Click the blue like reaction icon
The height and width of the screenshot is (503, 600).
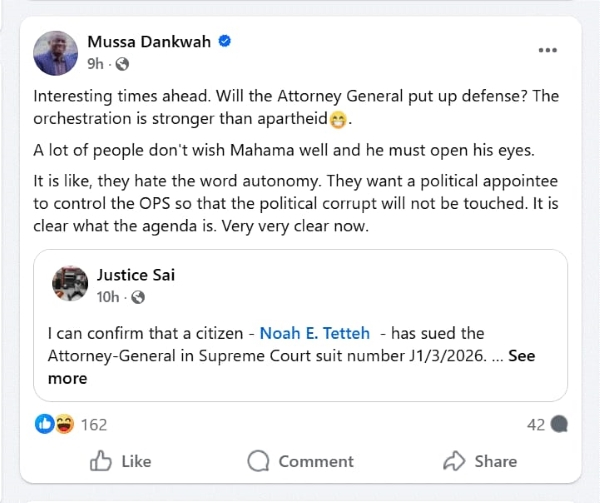point(44,424)
